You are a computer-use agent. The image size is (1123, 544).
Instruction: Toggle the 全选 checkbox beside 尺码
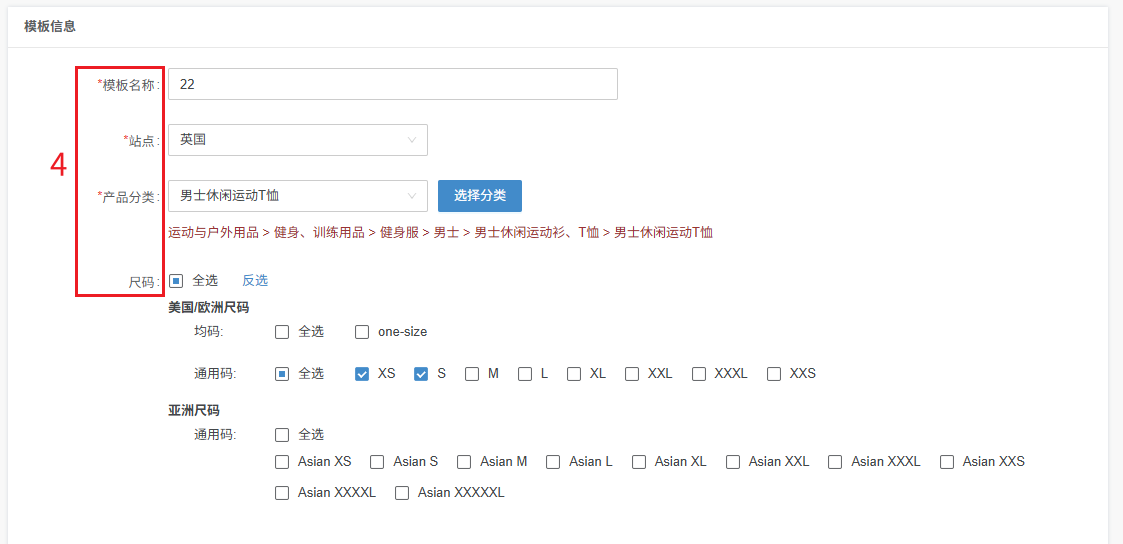176,281
